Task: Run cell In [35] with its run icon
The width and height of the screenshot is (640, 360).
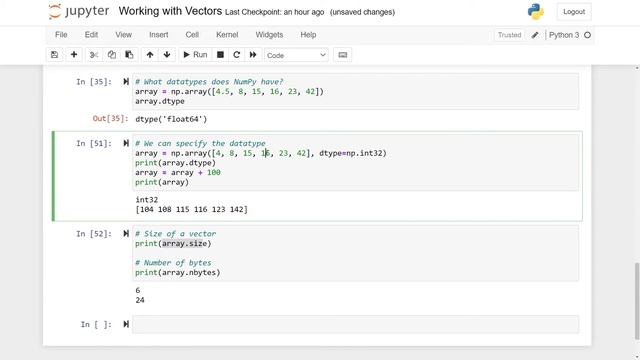Action: 126,82
